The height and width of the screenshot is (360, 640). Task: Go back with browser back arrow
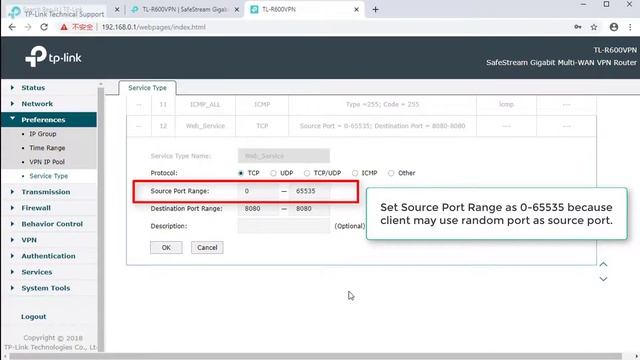(12, 27)
